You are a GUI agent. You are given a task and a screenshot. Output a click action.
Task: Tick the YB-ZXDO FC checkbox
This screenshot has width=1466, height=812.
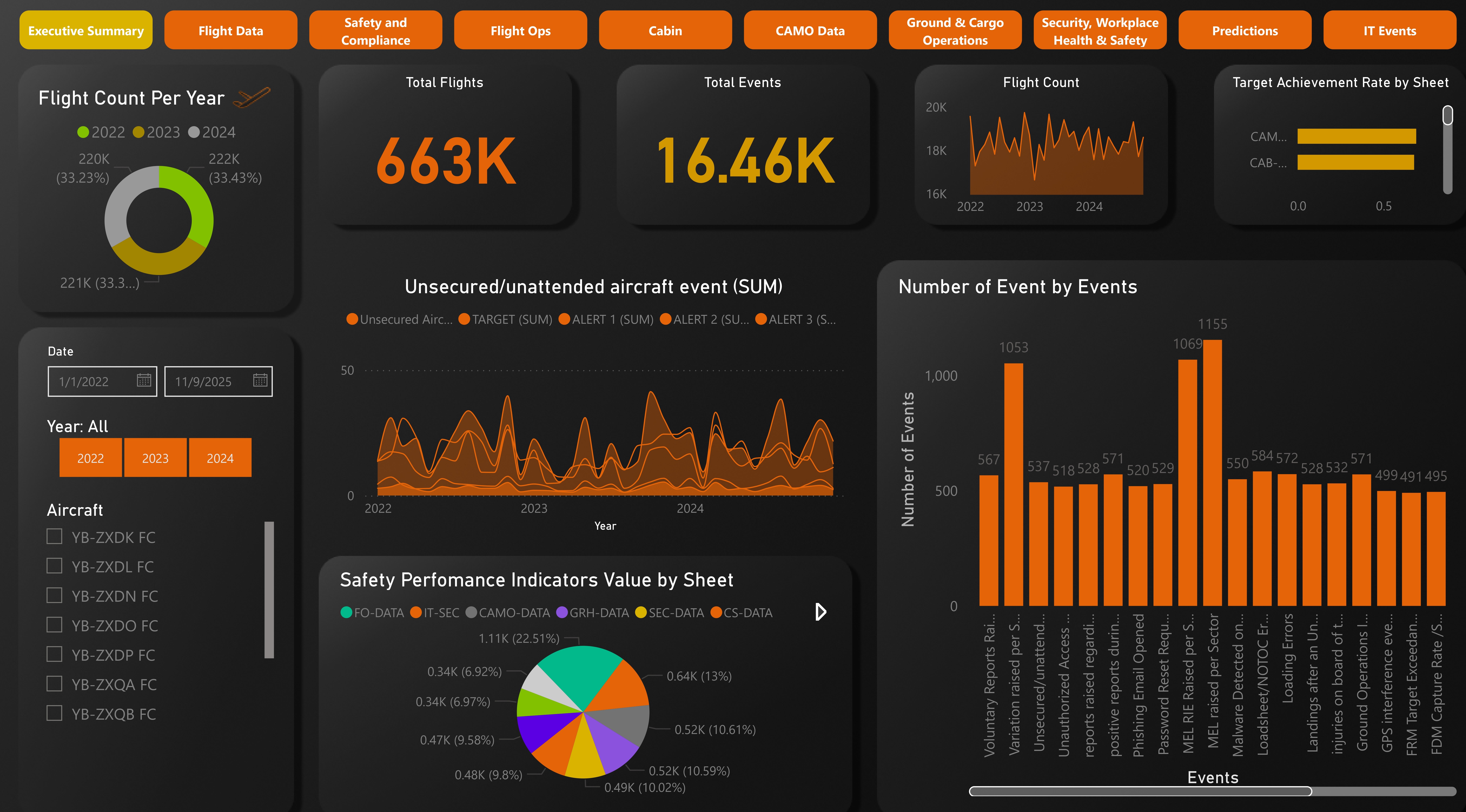[x=55, y=625]
